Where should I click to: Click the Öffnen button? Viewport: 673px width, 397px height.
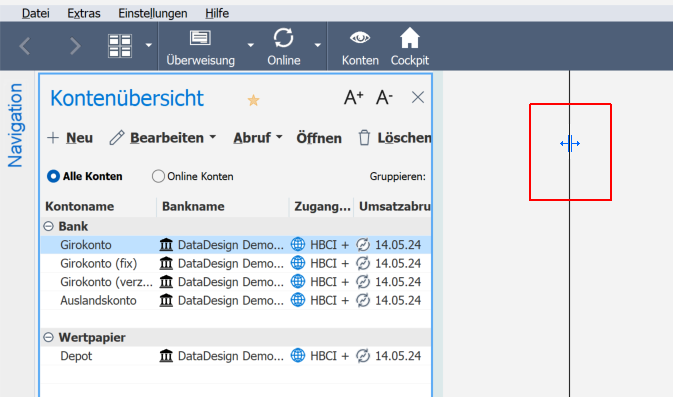(319, 138)
